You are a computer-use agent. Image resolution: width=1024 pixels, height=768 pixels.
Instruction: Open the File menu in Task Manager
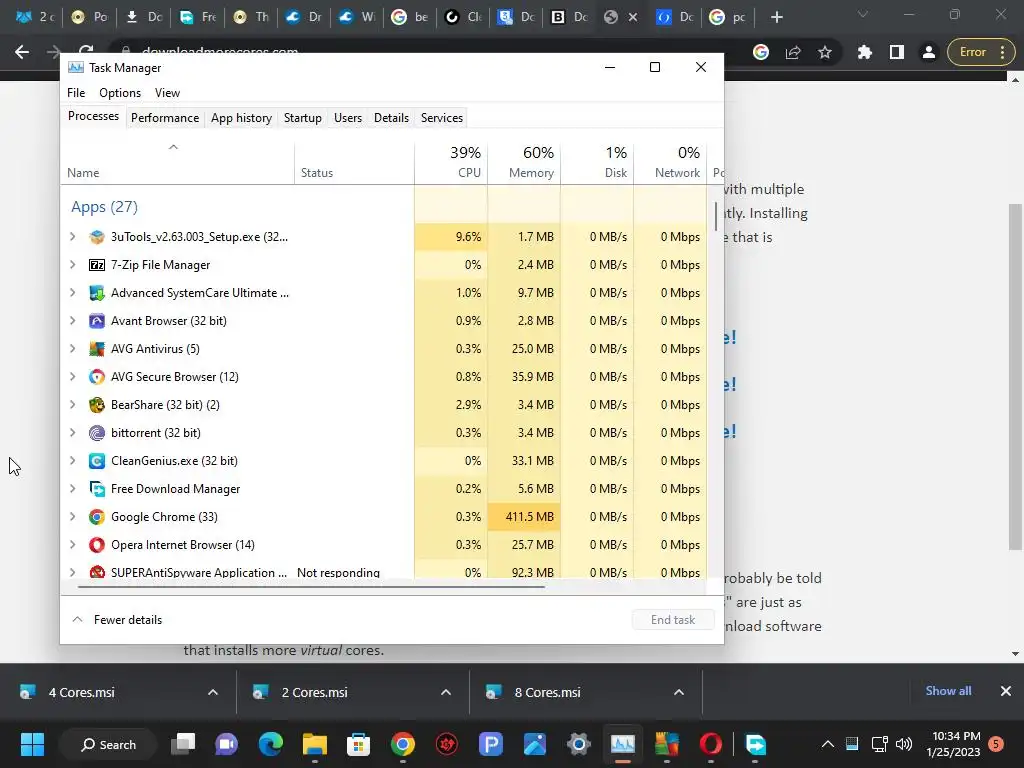pos(76,93)
